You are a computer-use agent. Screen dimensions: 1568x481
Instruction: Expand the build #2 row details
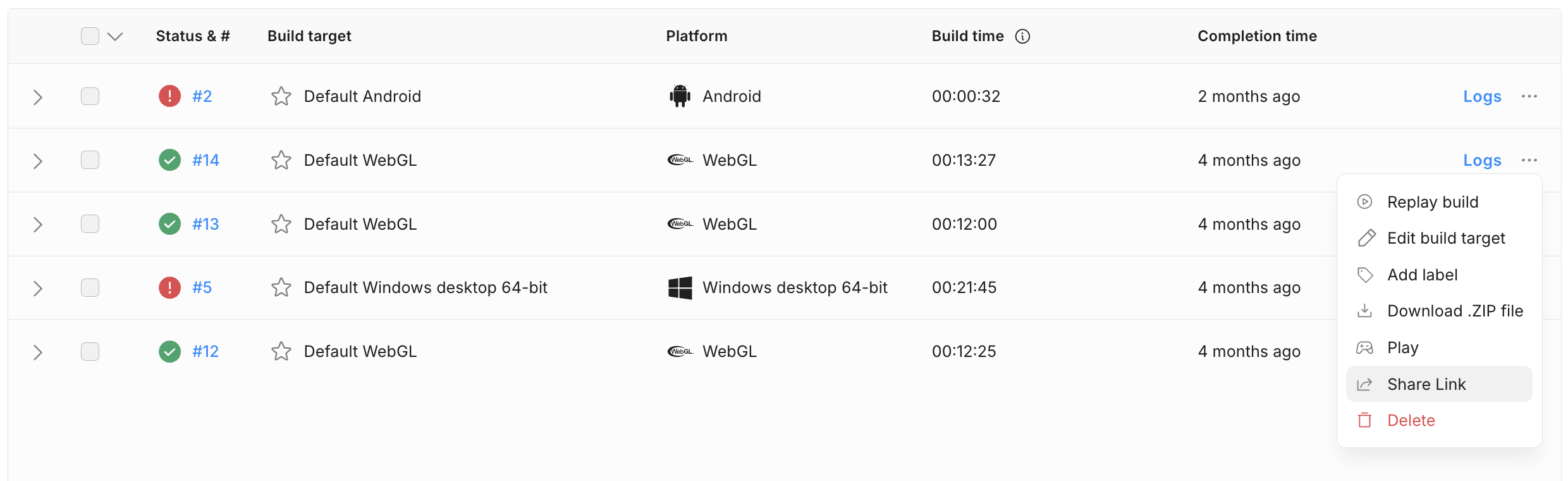tap(38, 96)
